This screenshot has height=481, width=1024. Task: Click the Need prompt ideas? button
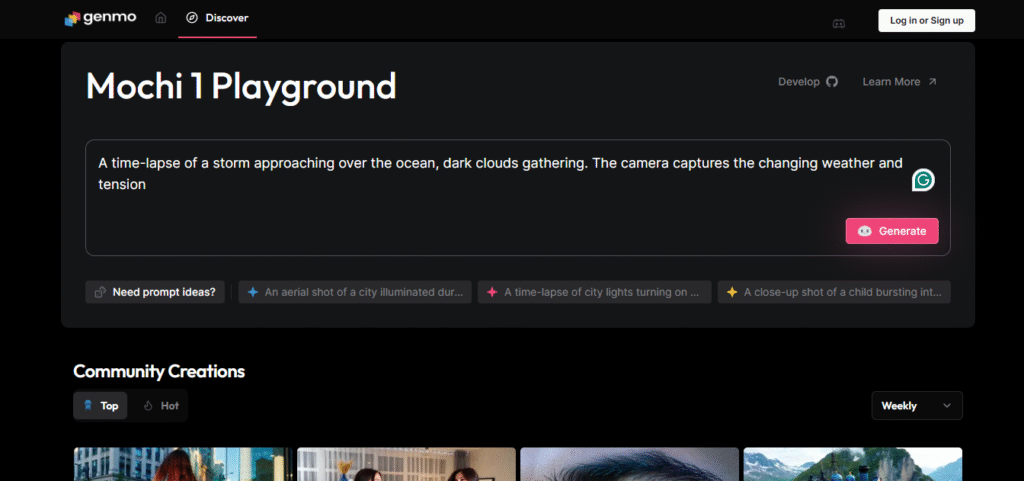coord(154,292)
